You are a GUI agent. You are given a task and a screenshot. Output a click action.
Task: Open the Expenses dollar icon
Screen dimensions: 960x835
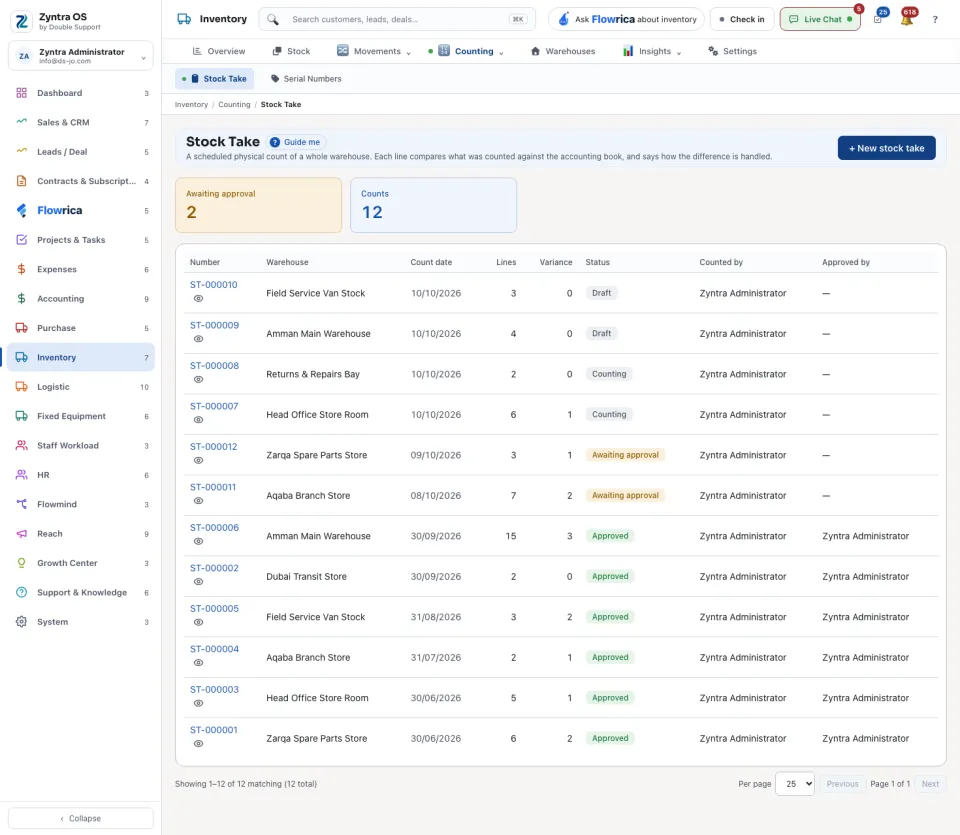(21, 269)
